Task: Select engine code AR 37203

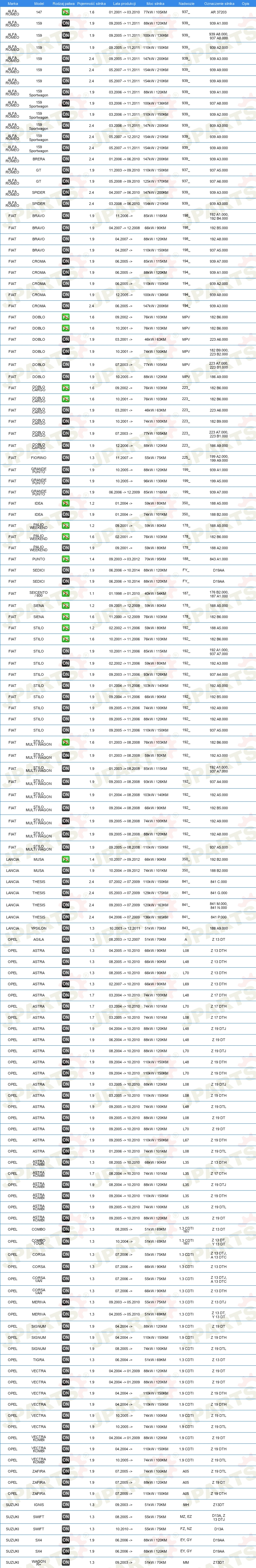Action: pyautogui.click(x=218, y=12)
